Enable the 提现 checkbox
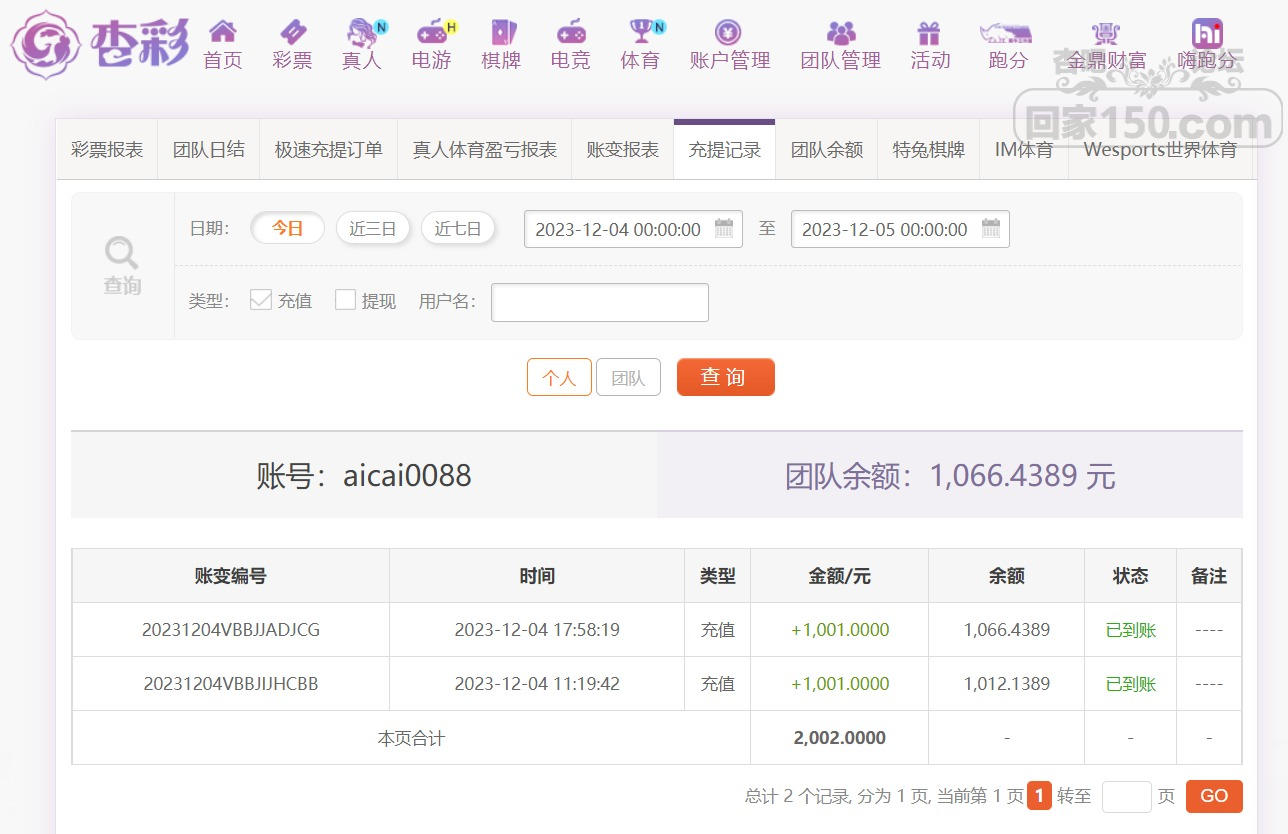 tap(345, 300)
